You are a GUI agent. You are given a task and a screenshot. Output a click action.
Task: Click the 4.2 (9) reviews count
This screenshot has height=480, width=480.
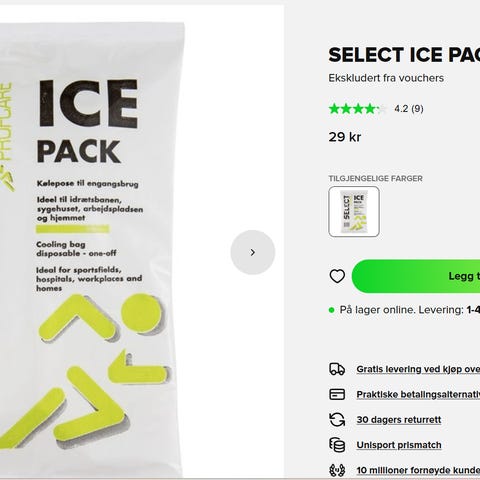point(409,109)
